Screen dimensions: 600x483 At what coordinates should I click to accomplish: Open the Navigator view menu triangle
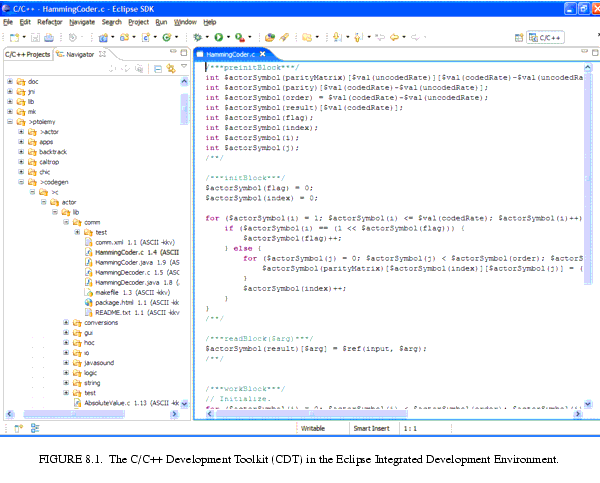[182, 68]
